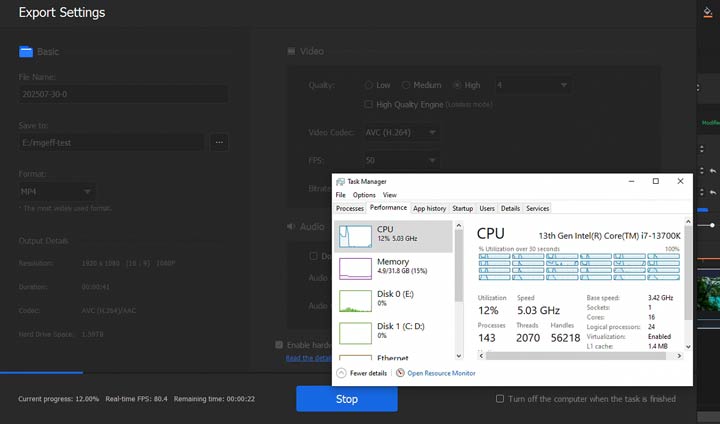Image resolution: width=720 pixels, height=424 pixels.
Task: Toggle Enable hardware acceleration checkbox
Action: pyautogui.click(x=279, y=345)
